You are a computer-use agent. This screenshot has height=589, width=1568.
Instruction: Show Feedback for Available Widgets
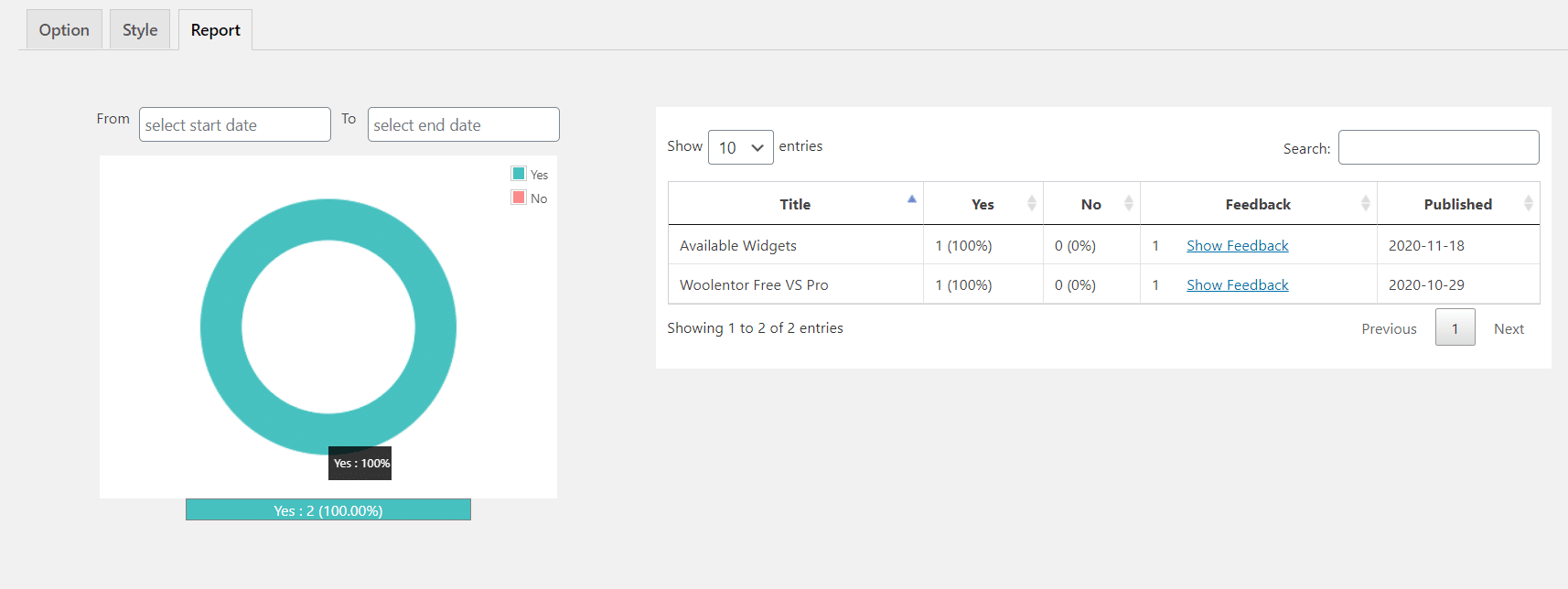click(1237, 245)
